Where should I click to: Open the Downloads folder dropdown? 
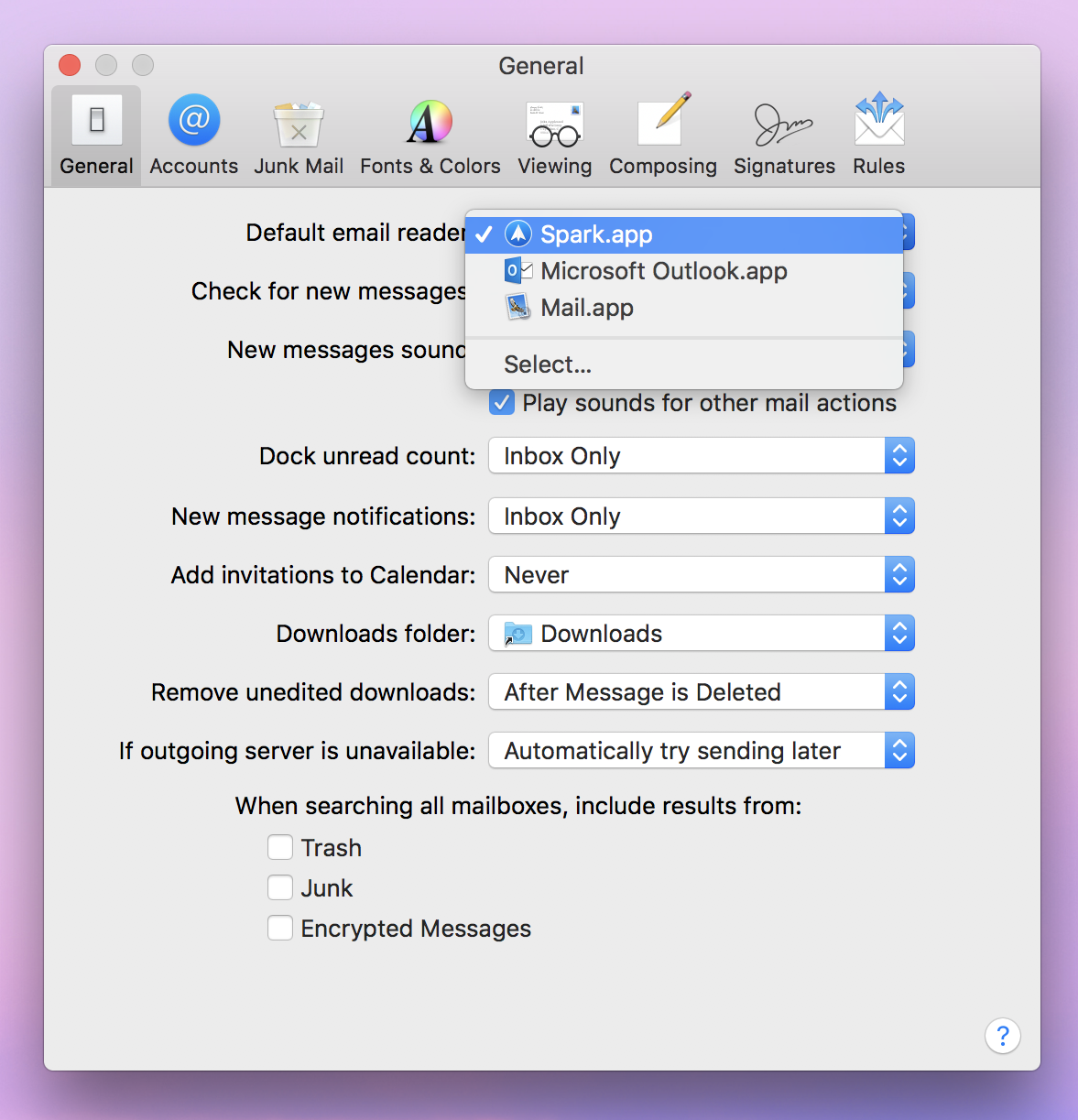pyautogui.click(x=702, y=634)
